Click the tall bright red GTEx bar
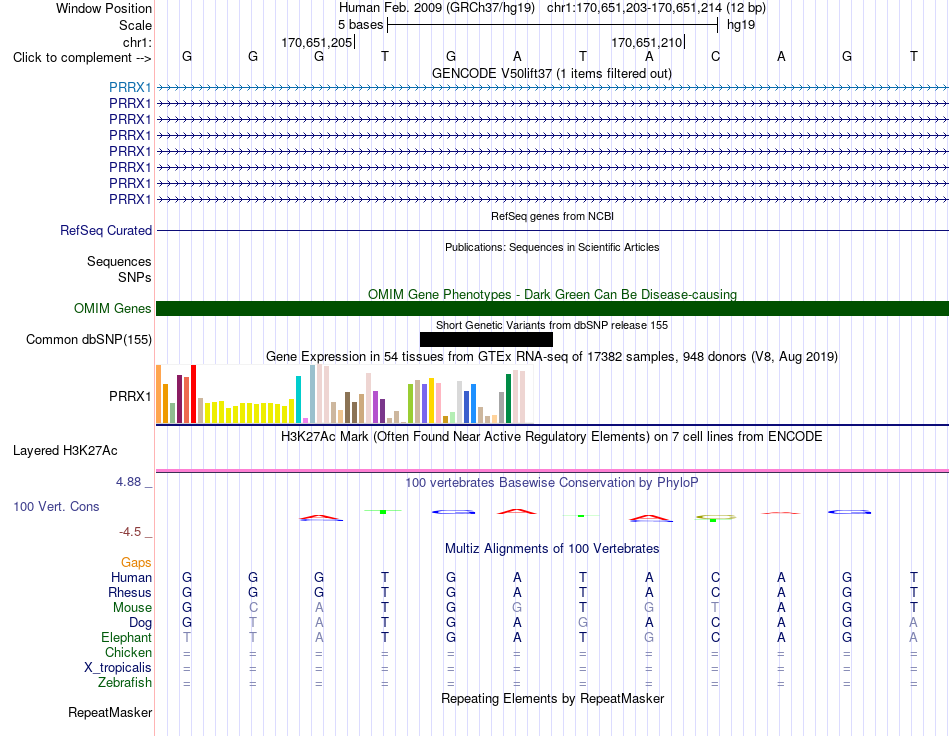Screen dimensions: 950x736 coord(193,394)
